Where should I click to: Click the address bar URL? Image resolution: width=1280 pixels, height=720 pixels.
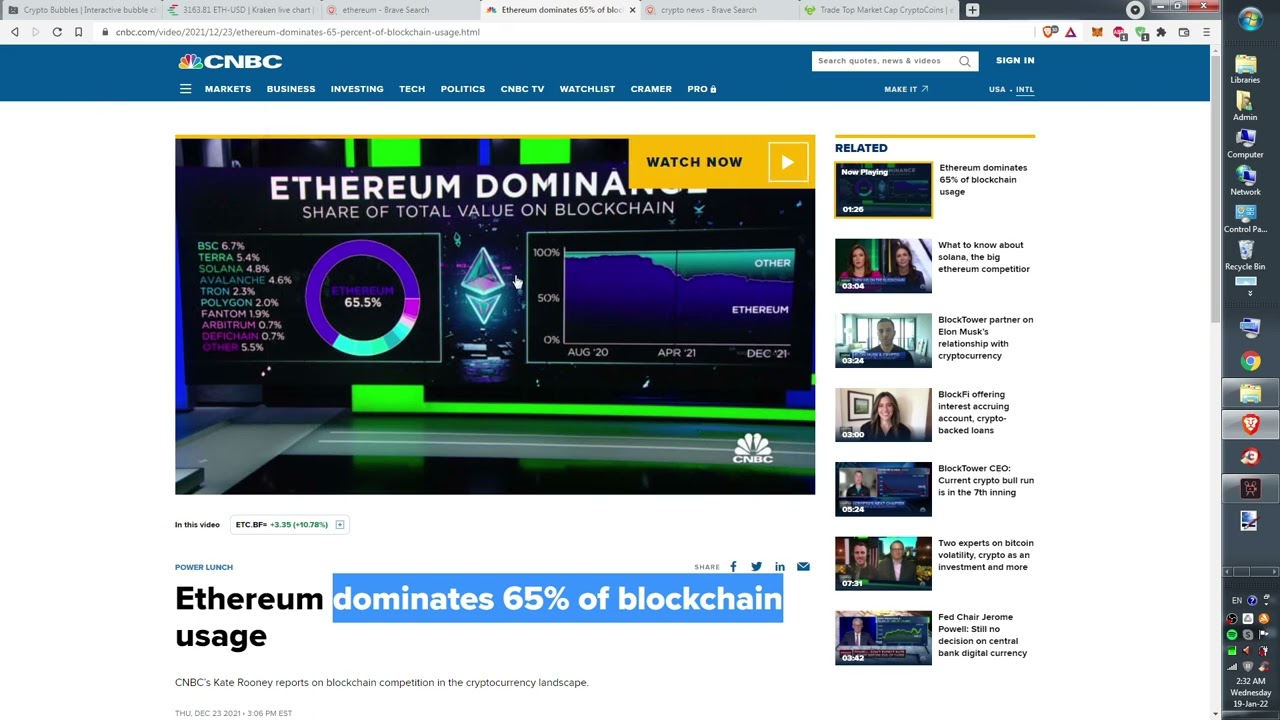(x=298, y=32)
